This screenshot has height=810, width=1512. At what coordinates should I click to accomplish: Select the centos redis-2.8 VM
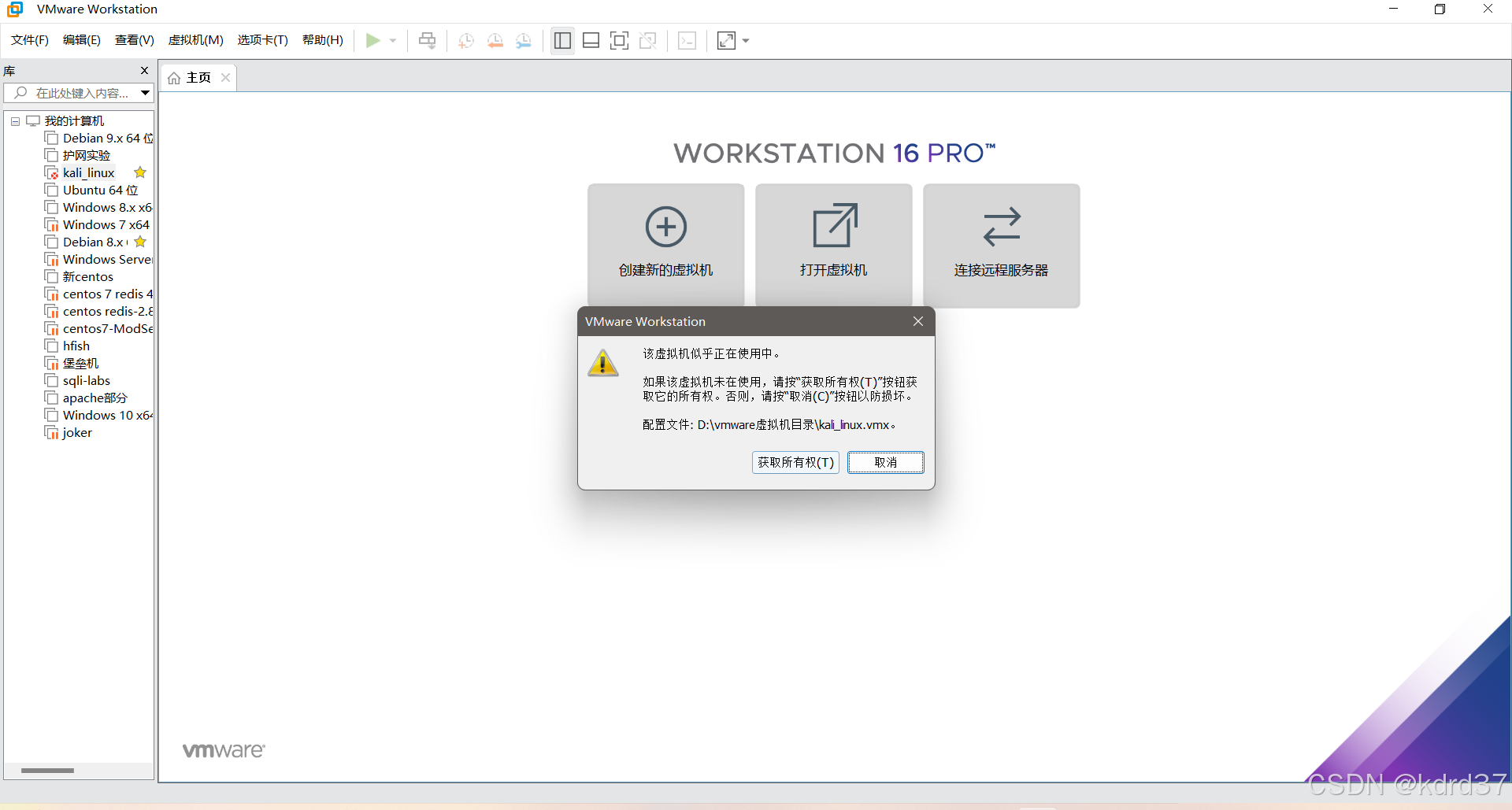[99, 311]
